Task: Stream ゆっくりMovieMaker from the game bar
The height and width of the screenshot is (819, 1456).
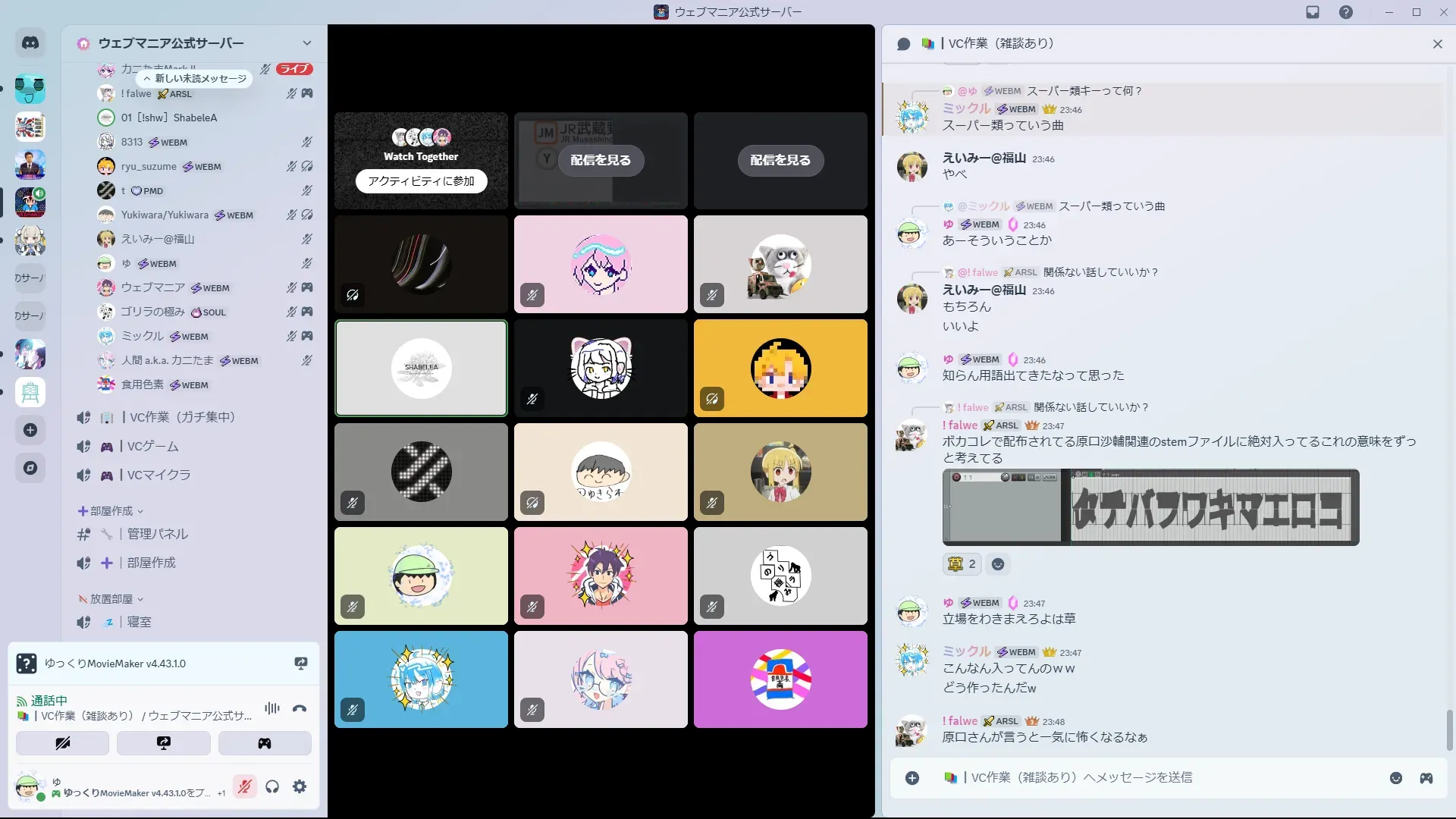Action: pyautogui.click(x=301, y=664)
